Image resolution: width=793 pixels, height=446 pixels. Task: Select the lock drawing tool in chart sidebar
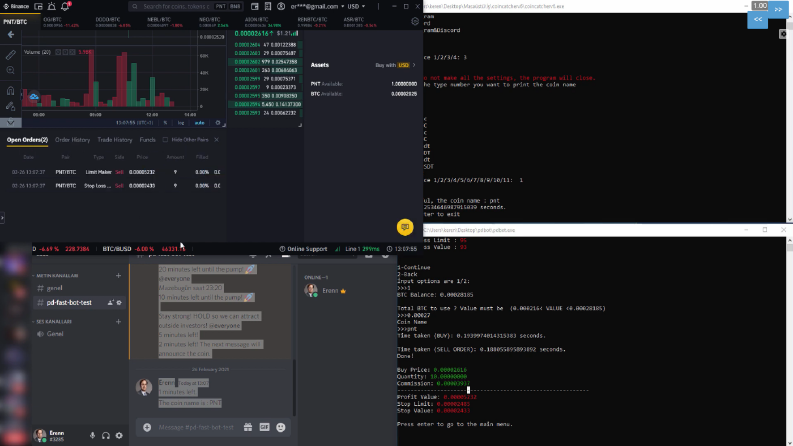tap(11, 107)
